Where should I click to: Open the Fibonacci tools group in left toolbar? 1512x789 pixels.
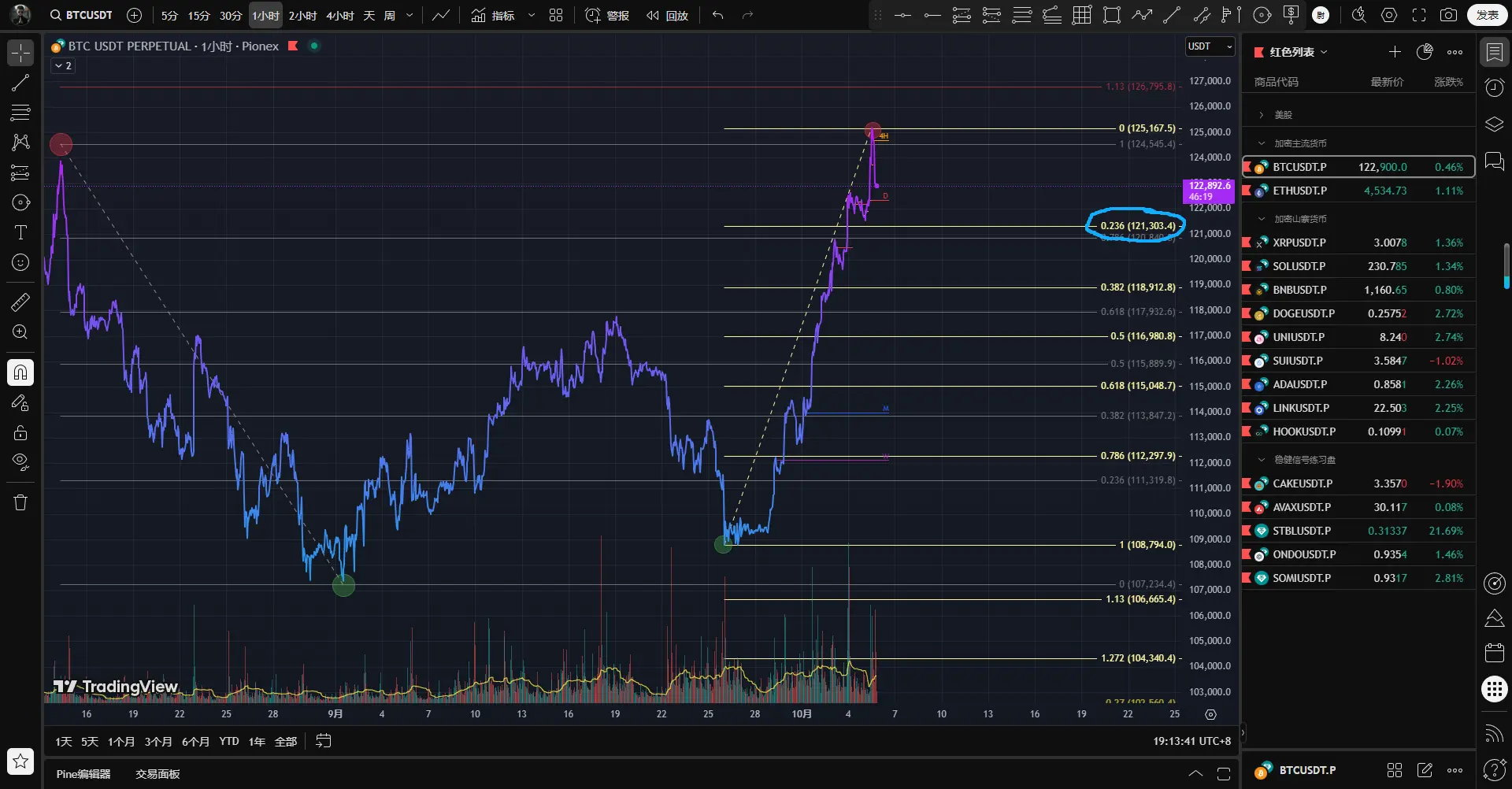(20, 113)
